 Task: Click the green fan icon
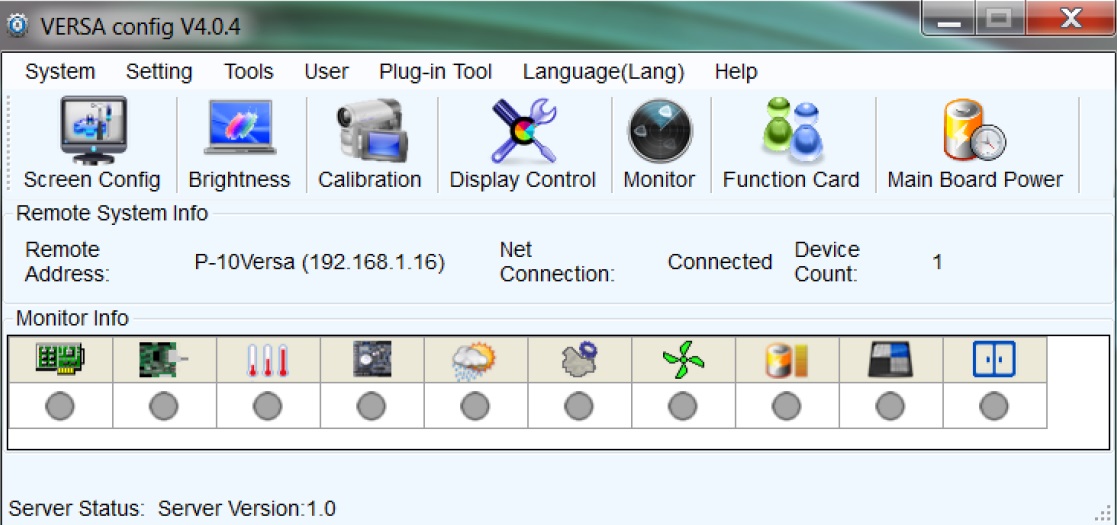(x=683, y=360)
